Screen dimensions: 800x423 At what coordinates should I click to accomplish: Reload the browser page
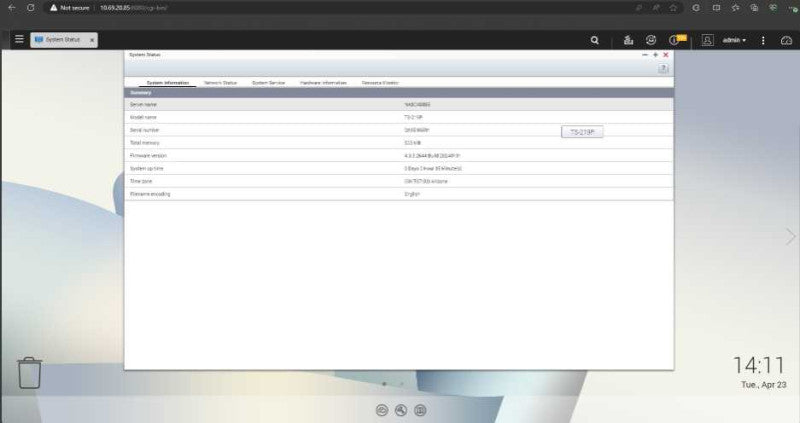31,8
